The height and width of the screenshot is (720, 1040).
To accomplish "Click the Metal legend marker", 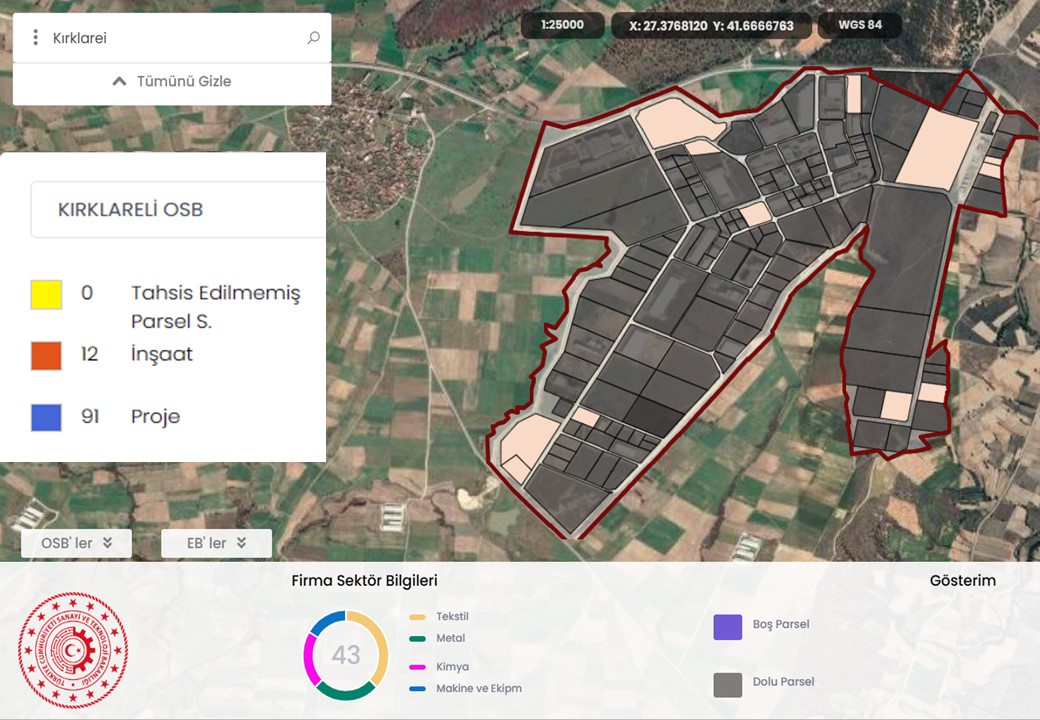I will (418, 639).
